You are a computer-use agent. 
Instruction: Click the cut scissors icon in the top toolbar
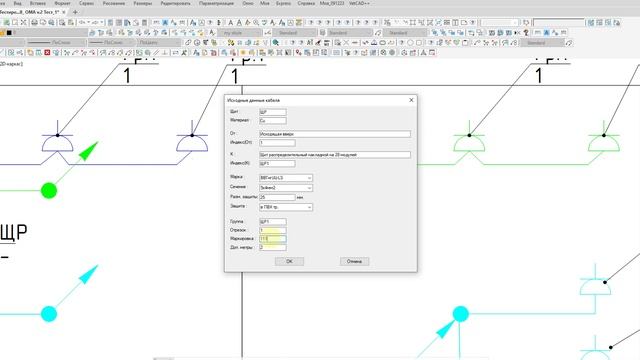[x=23, y=22]
